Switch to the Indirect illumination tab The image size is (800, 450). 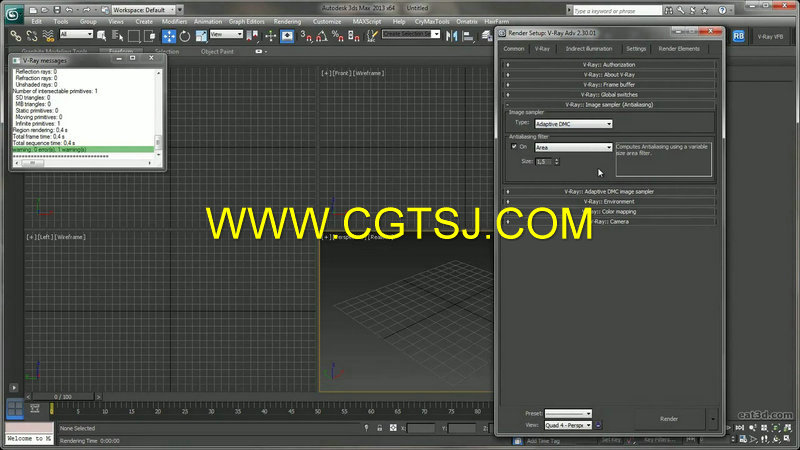click(589, 49)
